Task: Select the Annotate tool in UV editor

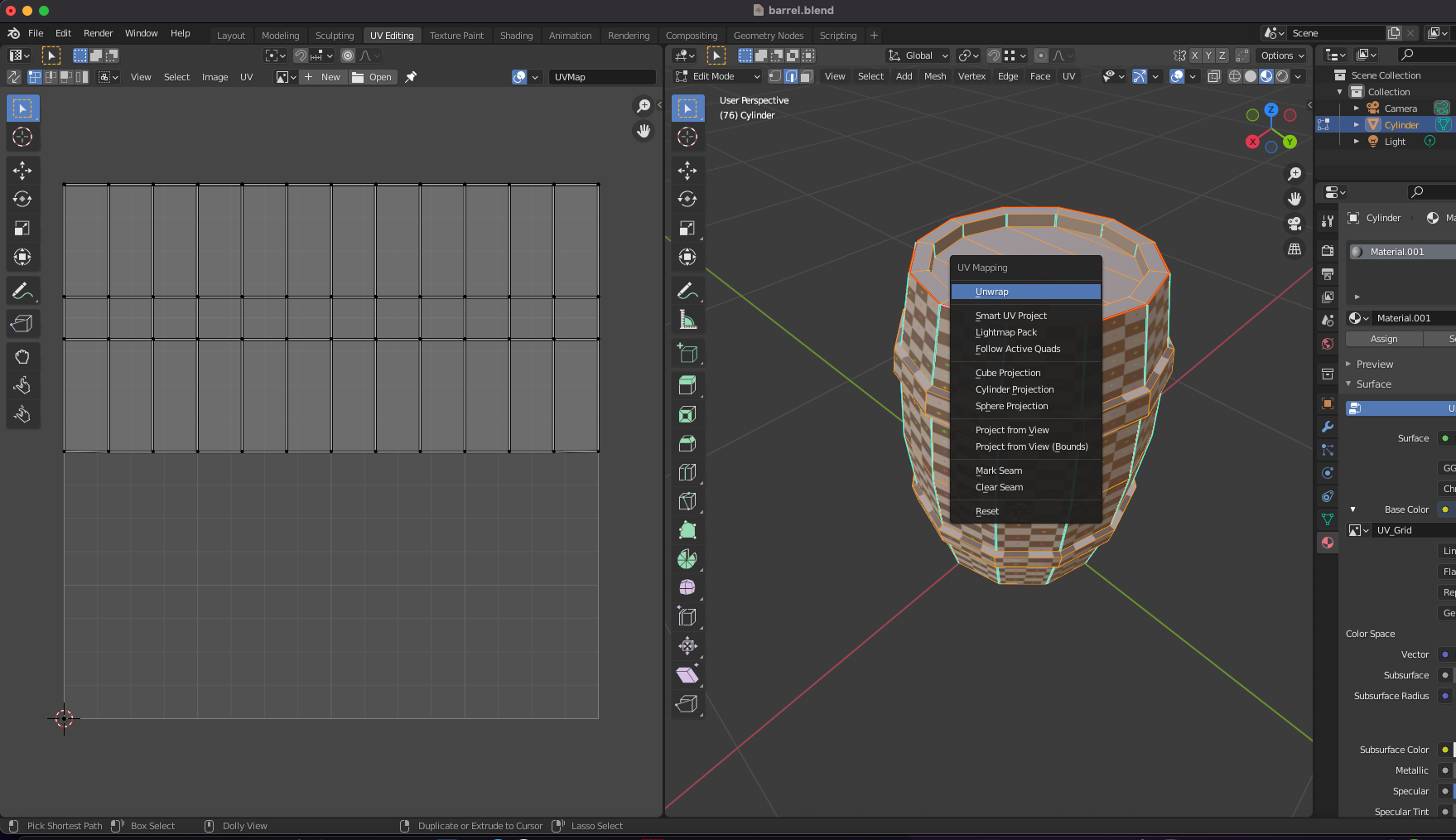Action: point(22,292)
